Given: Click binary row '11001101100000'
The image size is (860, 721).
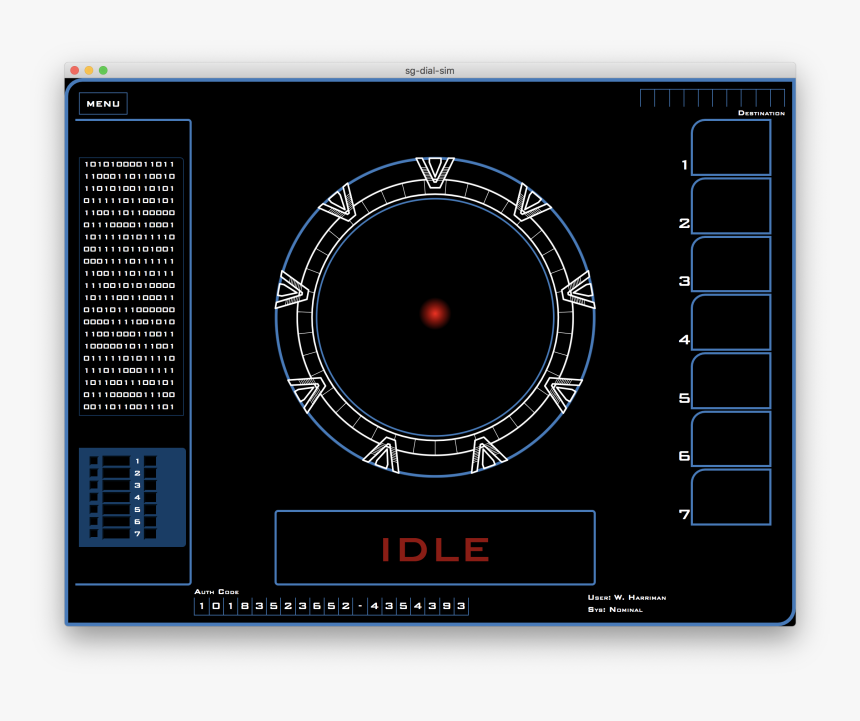Looking at the screenshot, I should pyautogui.click(x=129, y=212).
